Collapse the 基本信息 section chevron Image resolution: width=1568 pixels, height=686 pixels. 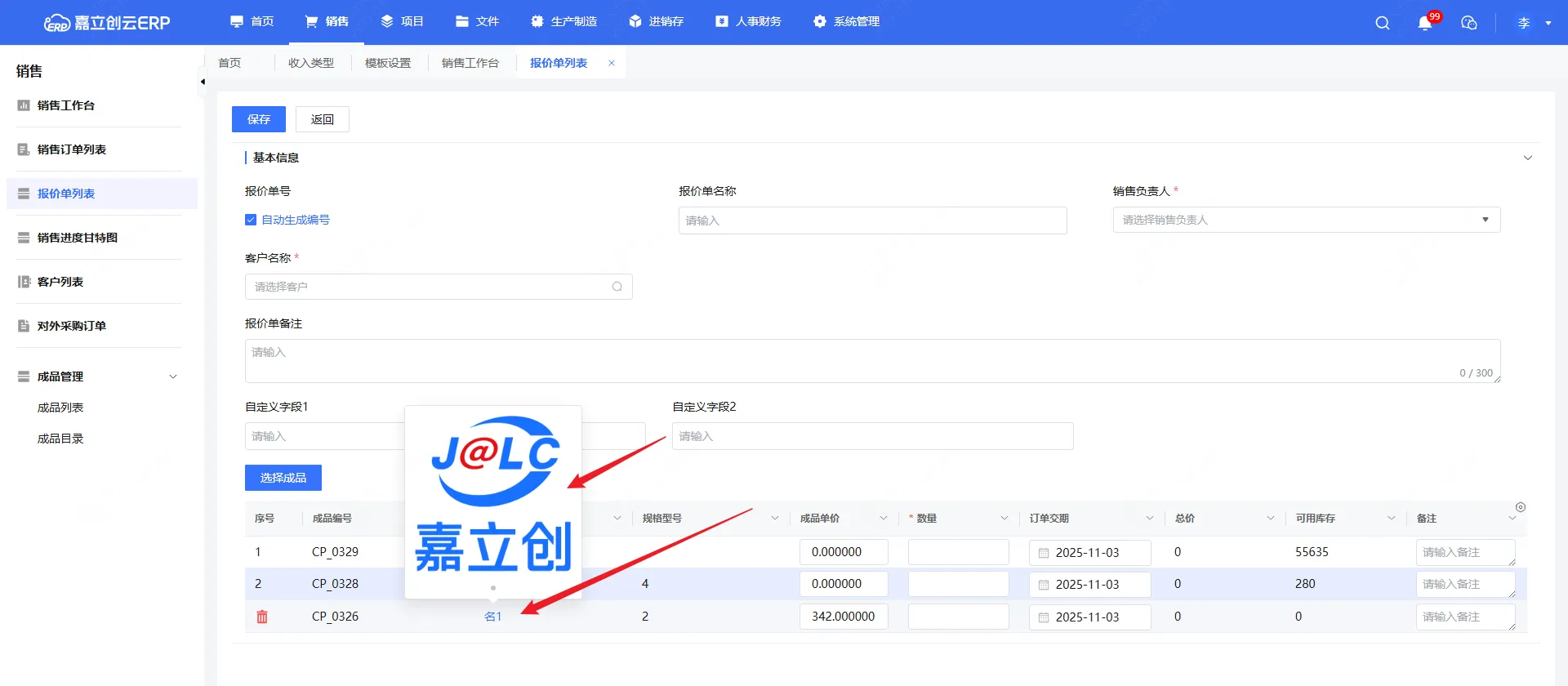point(1527,158)
